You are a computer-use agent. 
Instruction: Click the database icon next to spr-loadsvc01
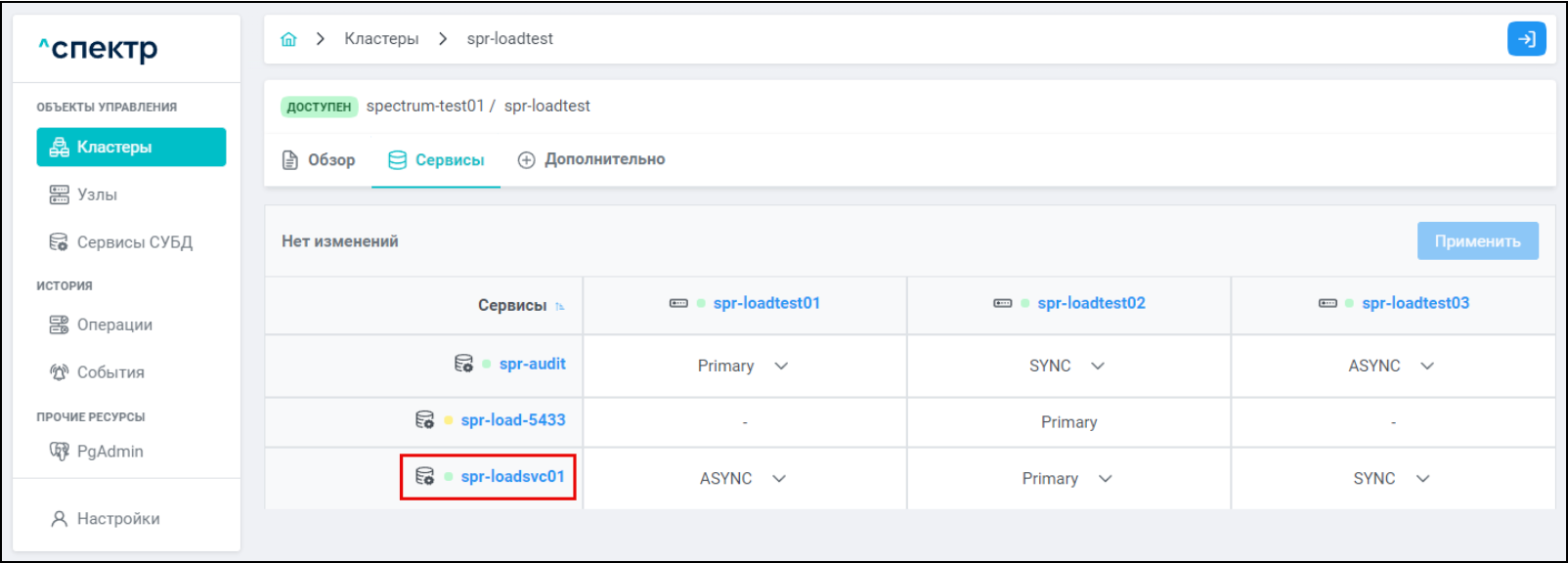[425, 477]
